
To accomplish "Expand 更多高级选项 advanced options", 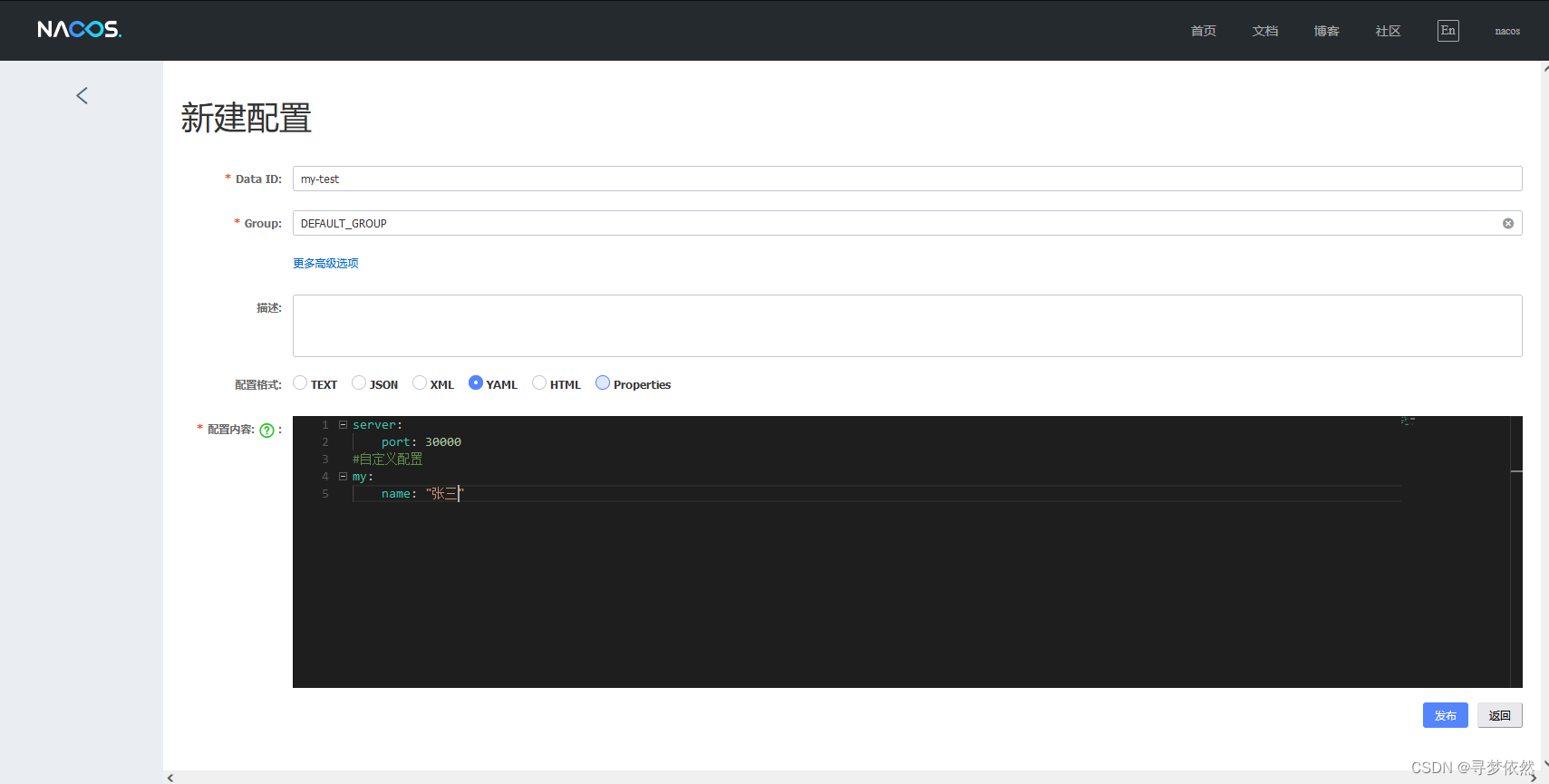I will click(325, 264).
